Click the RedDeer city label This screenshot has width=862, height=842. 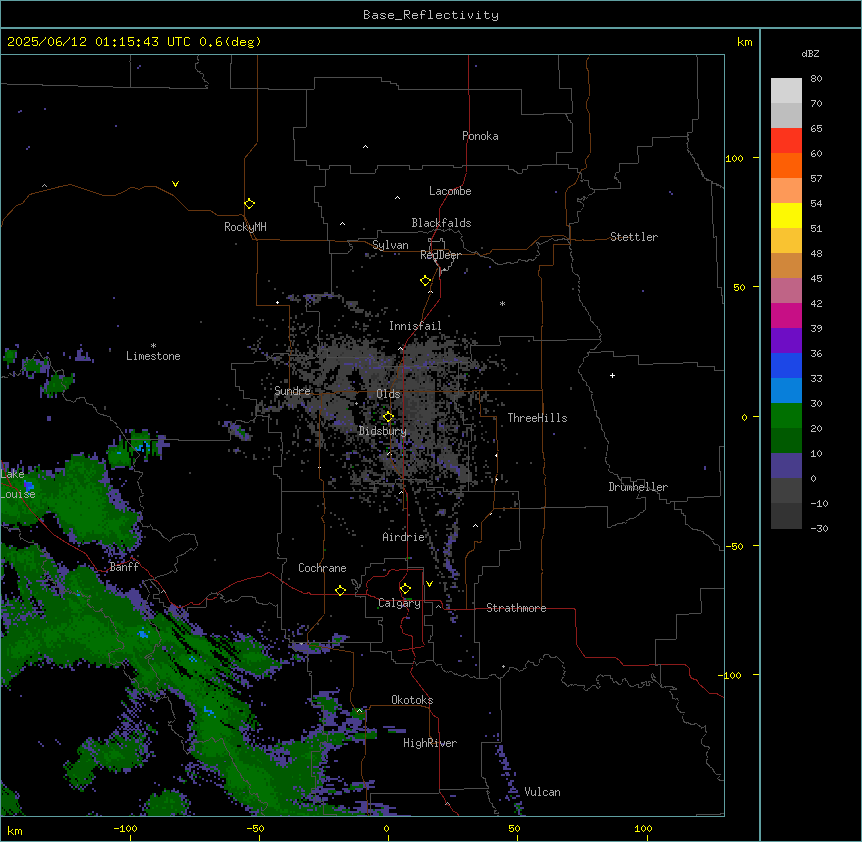pos(440,255)
